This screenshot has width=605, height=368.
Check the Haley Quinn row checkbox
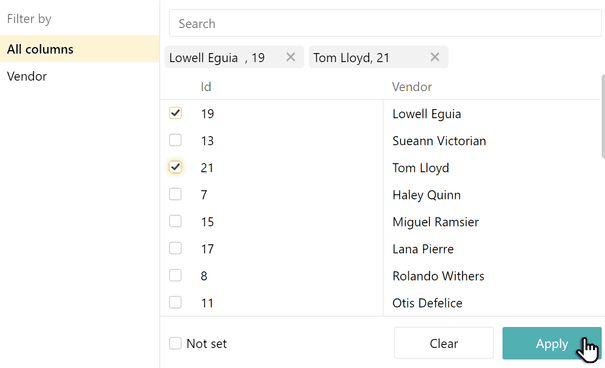175,194
